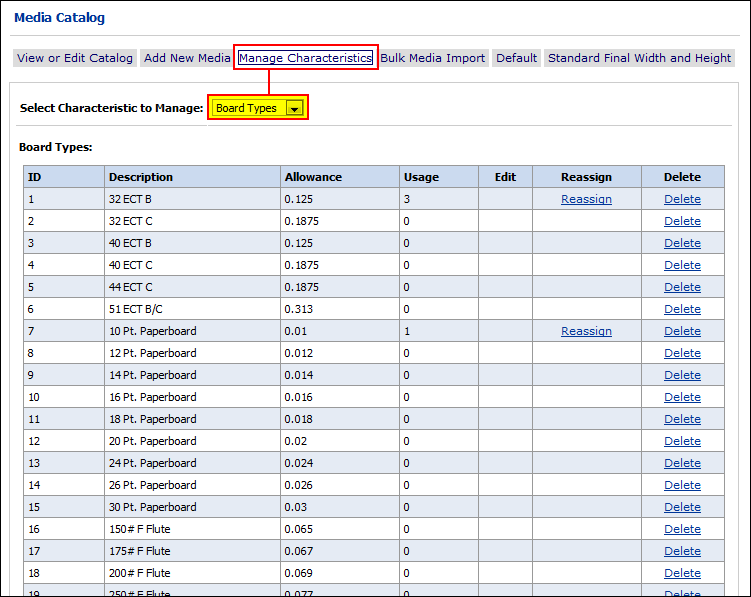Delete the 40 ECT B entry
The image size is (751, 597).
point(682,243)
